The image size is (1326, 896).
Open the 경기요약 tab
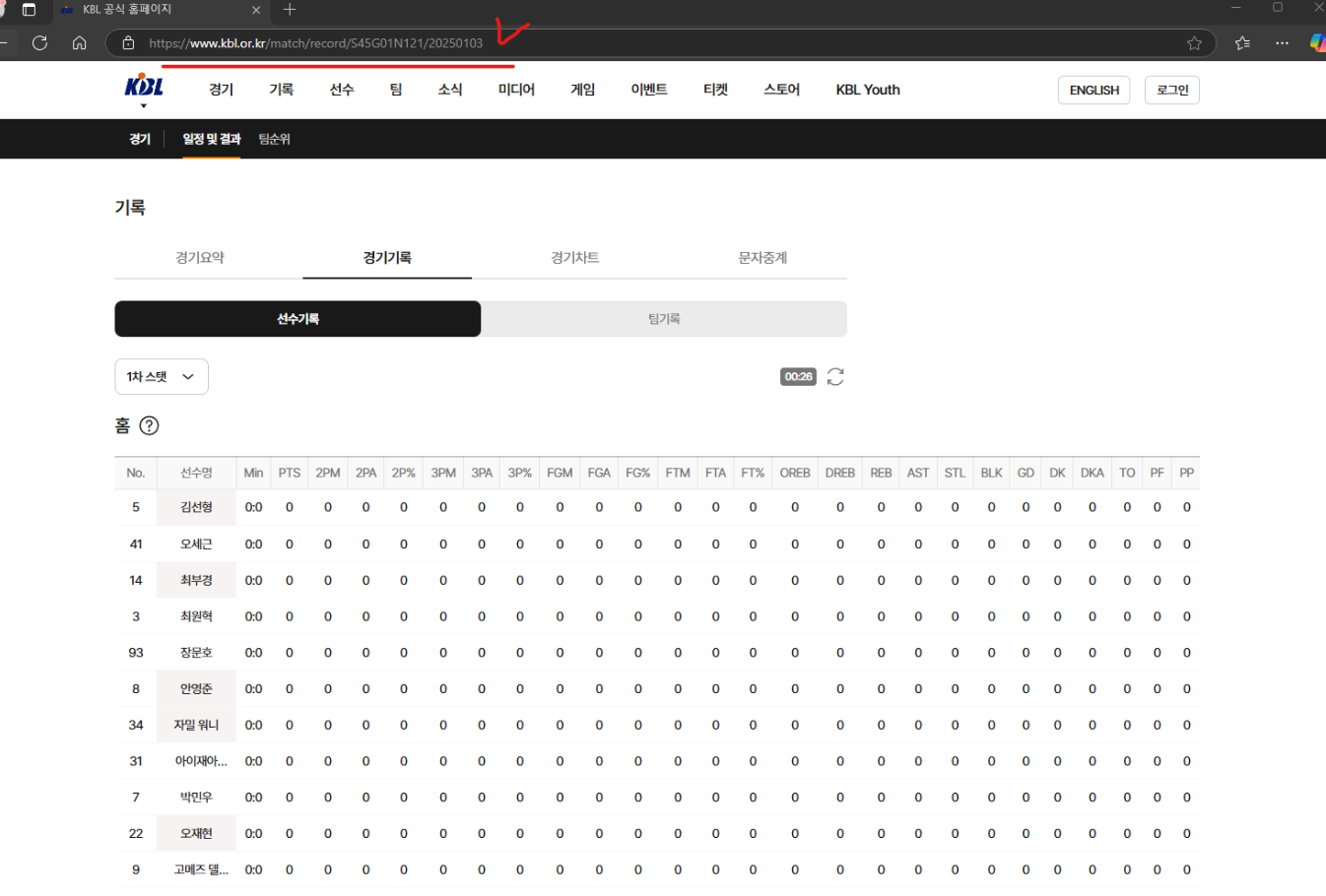click(x=200, y=258)
